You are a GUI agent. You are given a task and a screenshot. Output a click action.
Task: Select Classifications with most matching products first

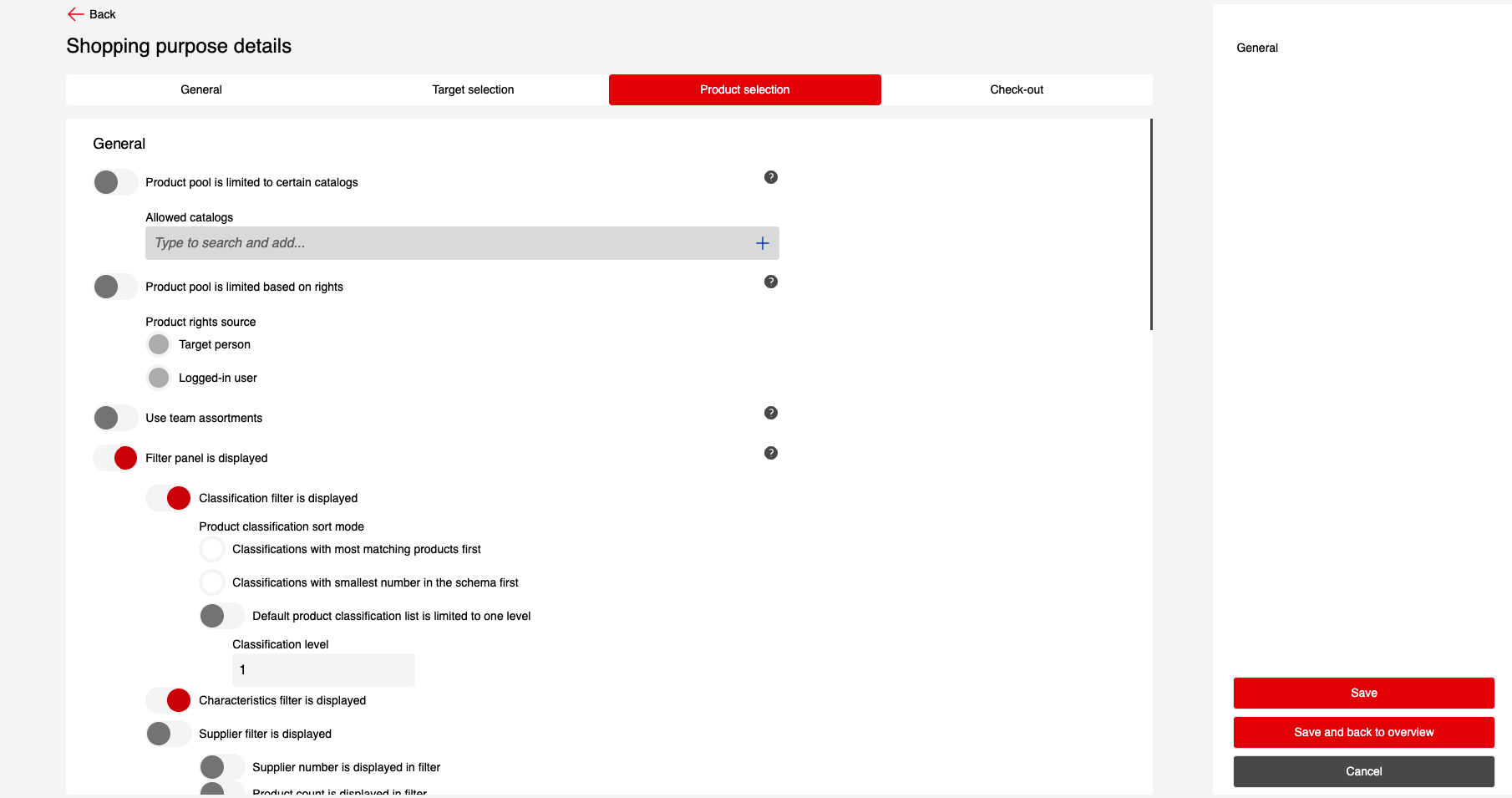point(212,549)
